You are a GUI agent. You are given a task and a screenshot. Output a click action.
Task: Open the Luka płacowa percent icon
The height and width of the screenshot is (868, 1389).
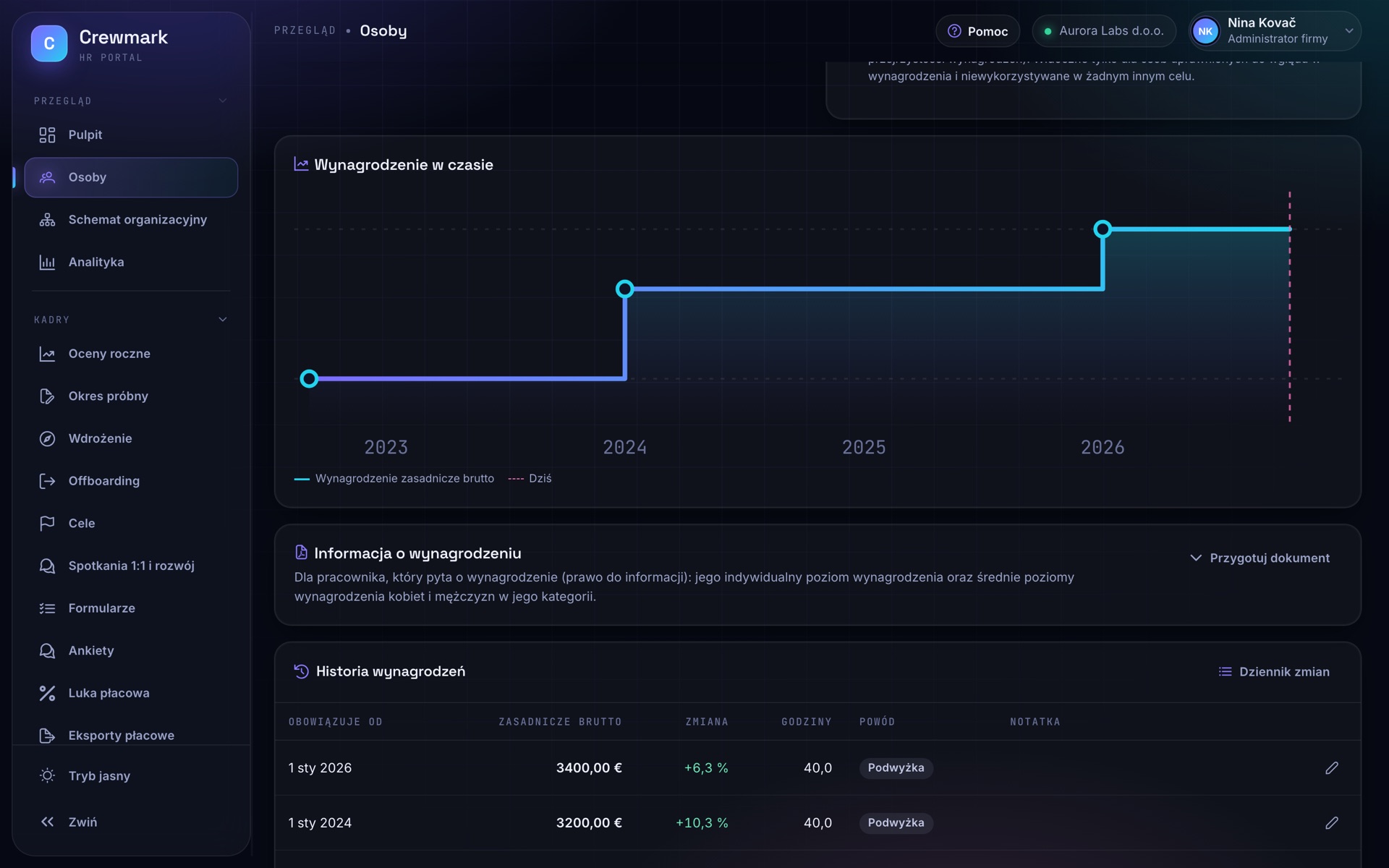[47, 693]
